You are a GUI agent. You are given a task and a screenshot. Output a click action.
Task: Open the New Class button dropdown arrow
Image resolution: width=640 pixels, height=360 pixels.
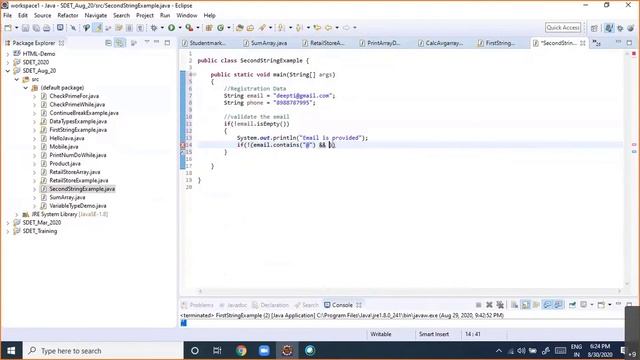(x=229, y=28)
